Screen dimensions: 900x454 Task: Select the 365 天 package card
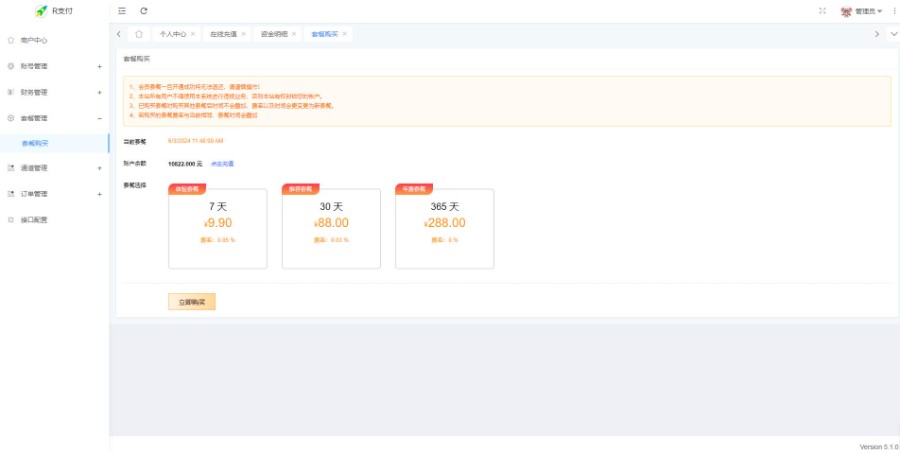[445, 228]
